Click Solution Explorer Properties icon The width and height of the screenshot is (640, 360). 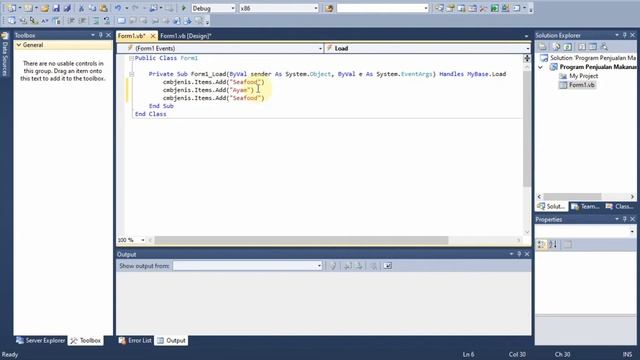(542, 47)
